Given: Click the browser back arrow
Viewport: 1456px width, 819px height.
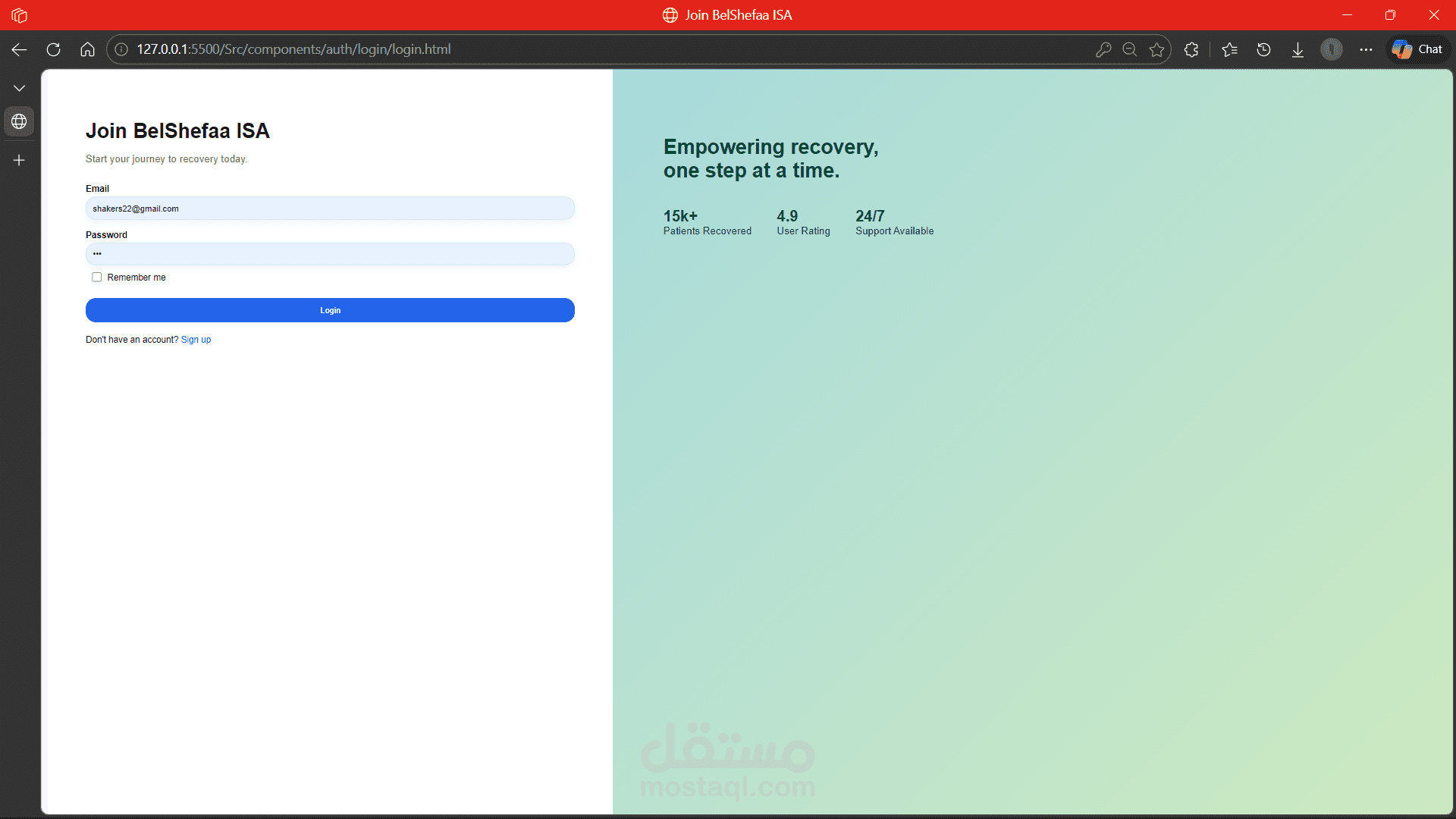Looking at the screenshot, I should pyautogui.click(x=19, y=49).
